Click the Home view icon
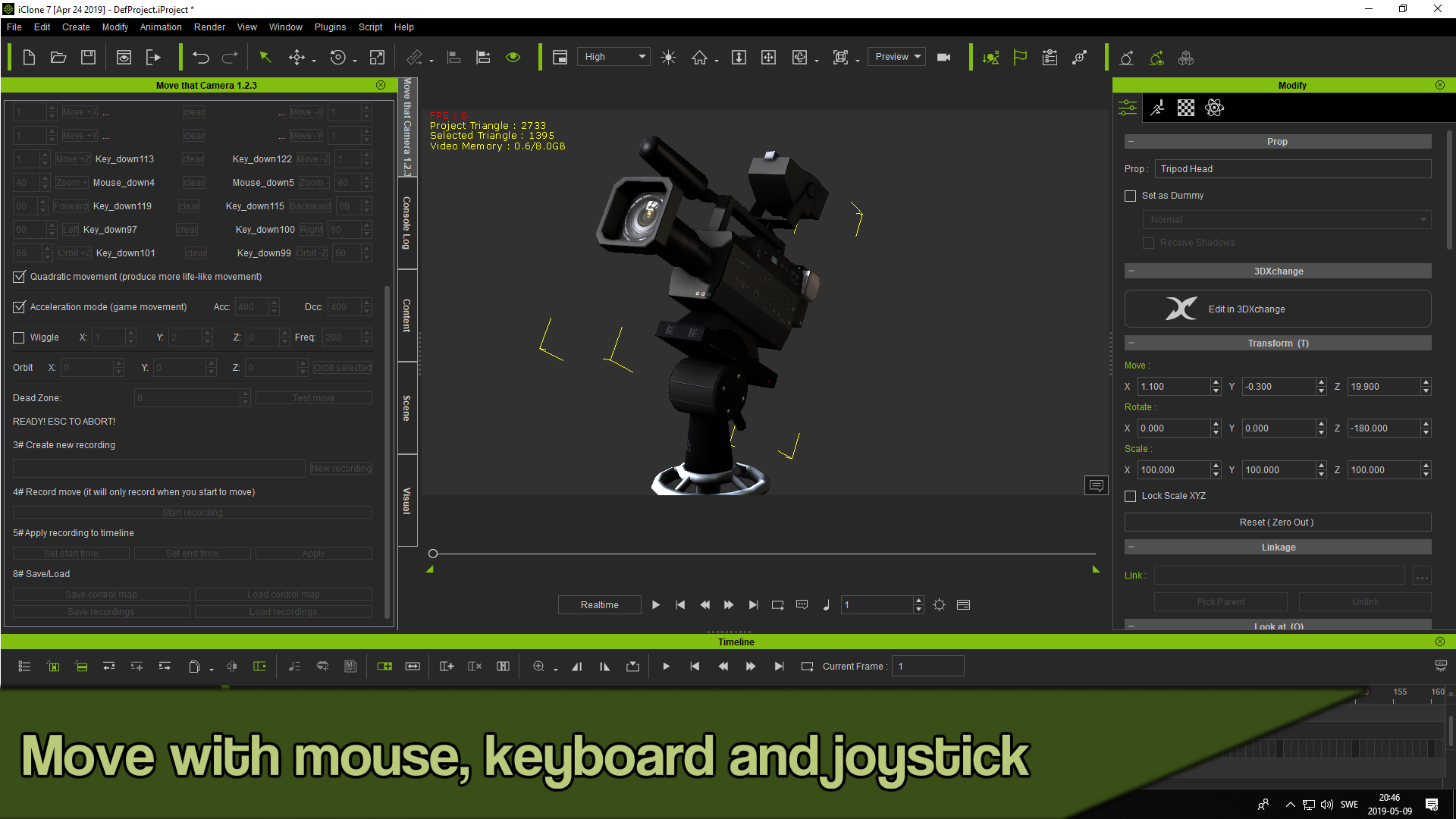Image resolution: width=1456 pixels, height=819 pixels. pyautogui.click(x=699, y=58)
